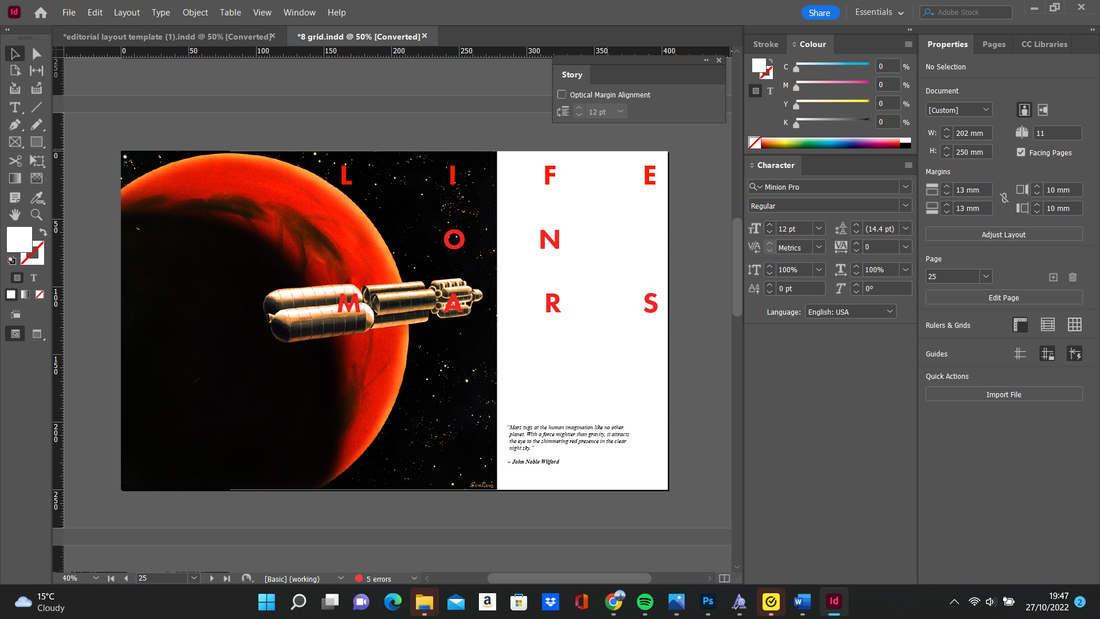Viewport: 1100px width, 619px height.
Task: Select the Scissors tool
Action: 15,161
